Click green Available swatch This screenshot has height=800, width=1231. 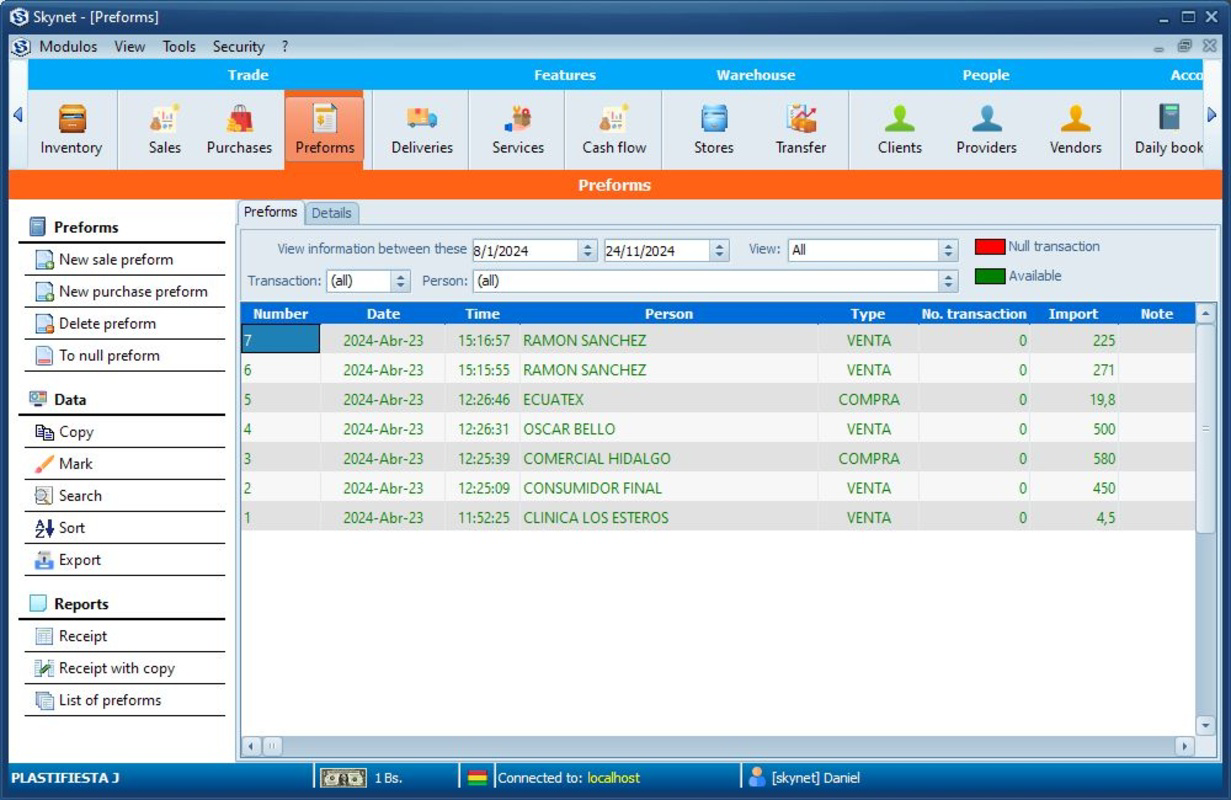[990, 277]
